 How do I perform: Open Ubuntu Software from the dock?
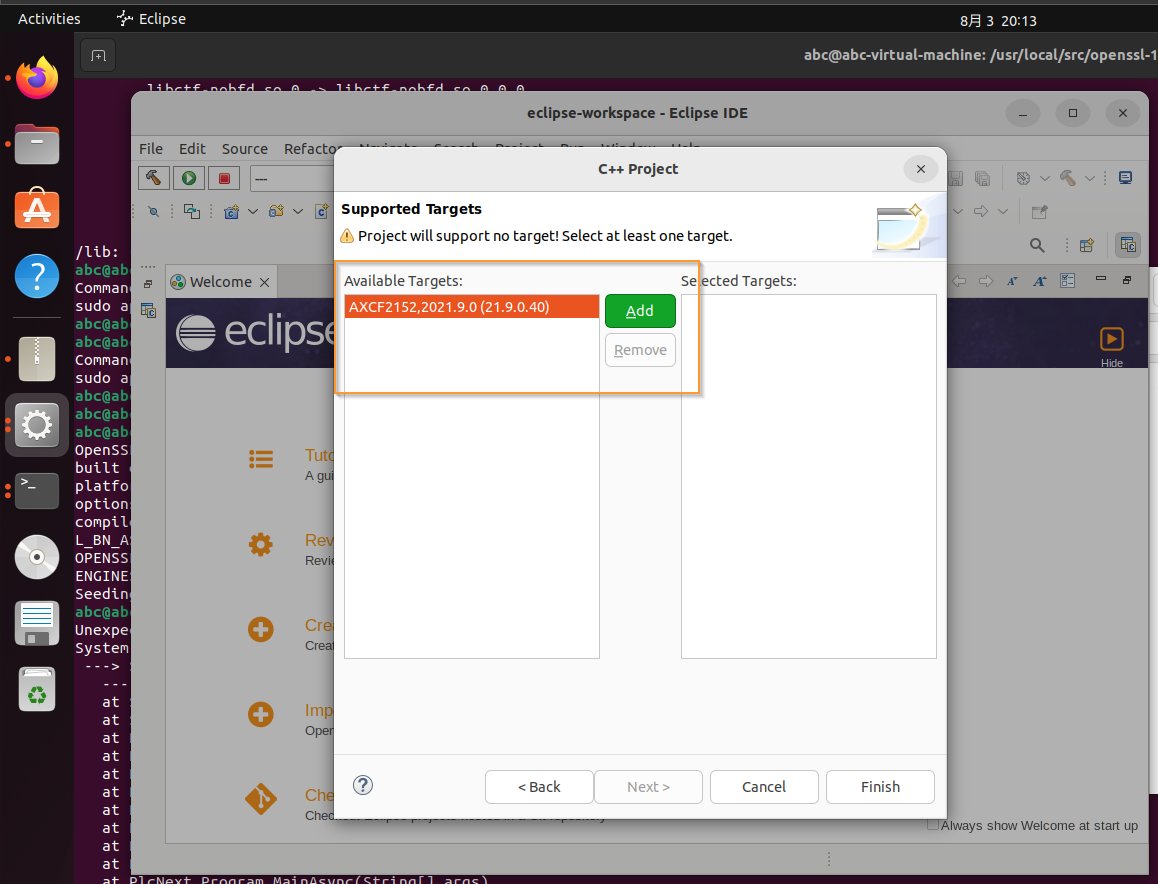37,209
